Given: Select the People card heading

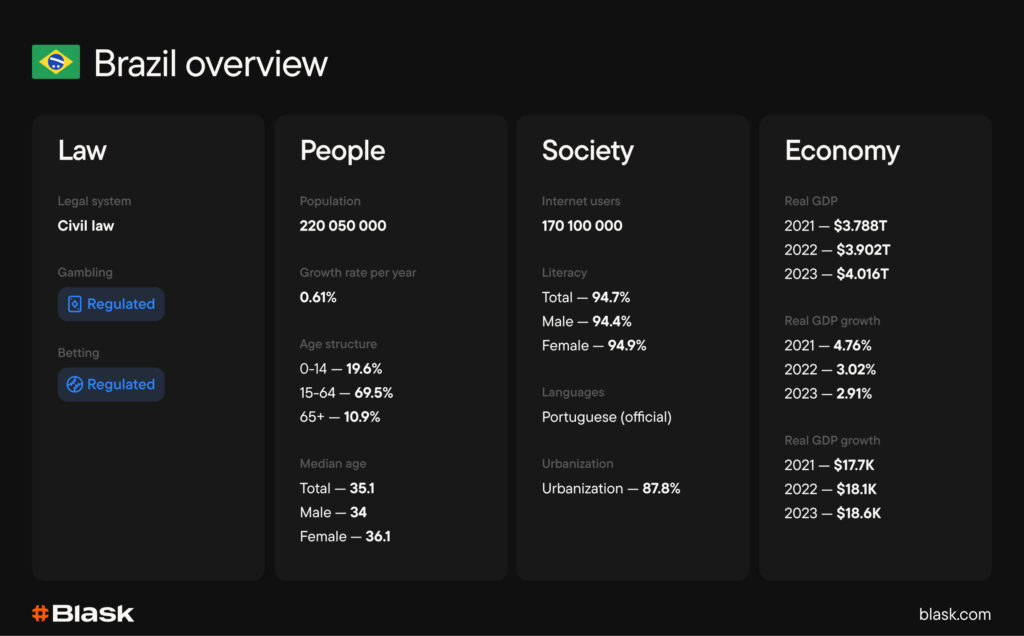Looking at the screenshot, I should tap(342, 151).
